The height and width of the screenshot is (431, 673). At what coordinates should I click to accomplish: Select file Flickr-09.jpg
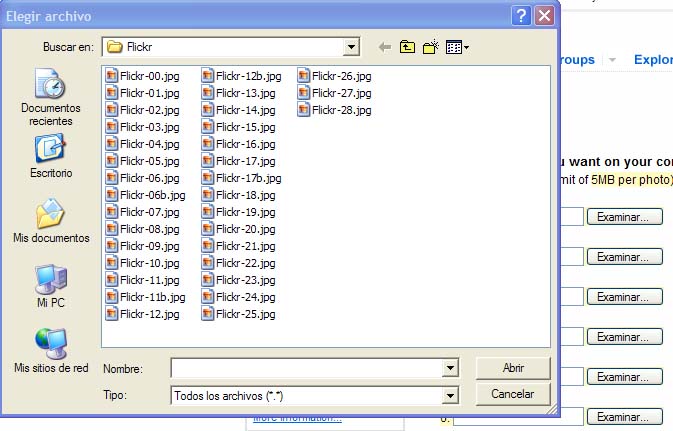[x=142, y=246]
